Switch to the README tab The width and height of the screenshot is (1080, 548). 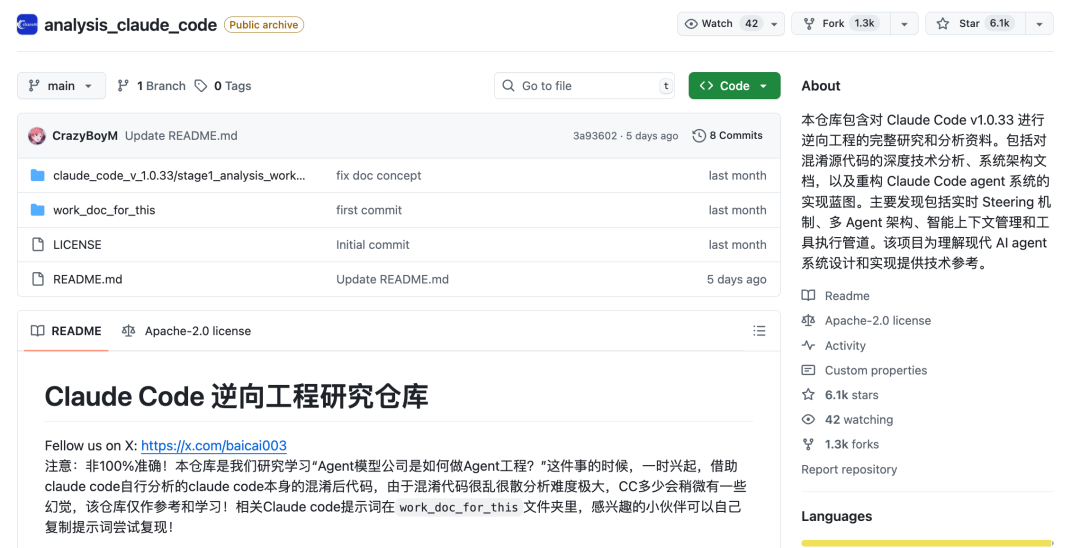pos(66,331)
